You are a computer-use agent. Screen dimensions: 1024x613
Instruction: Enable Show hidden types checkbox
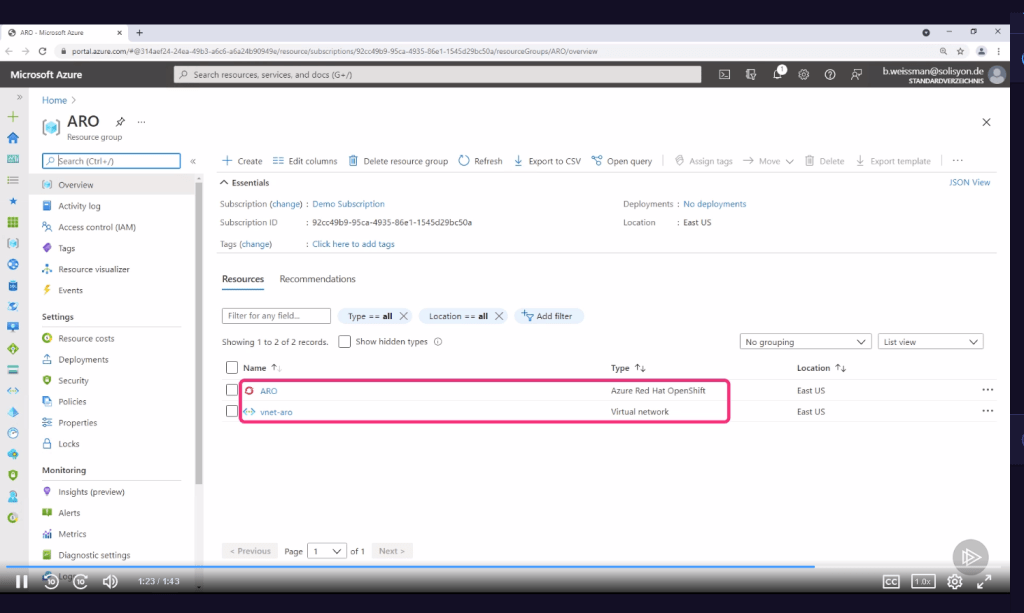[344, 341]
